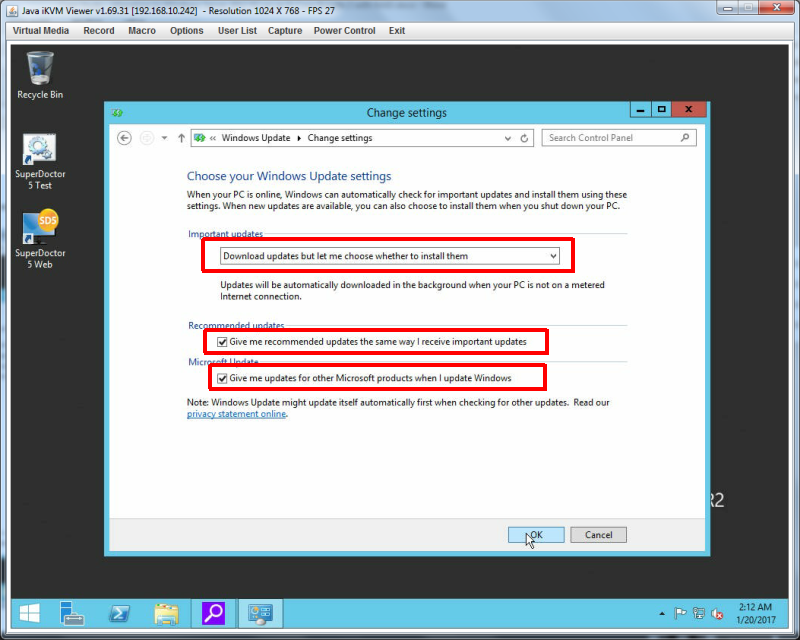Open the Virtual Media menu
800x640 pixels.
[41, 31]
